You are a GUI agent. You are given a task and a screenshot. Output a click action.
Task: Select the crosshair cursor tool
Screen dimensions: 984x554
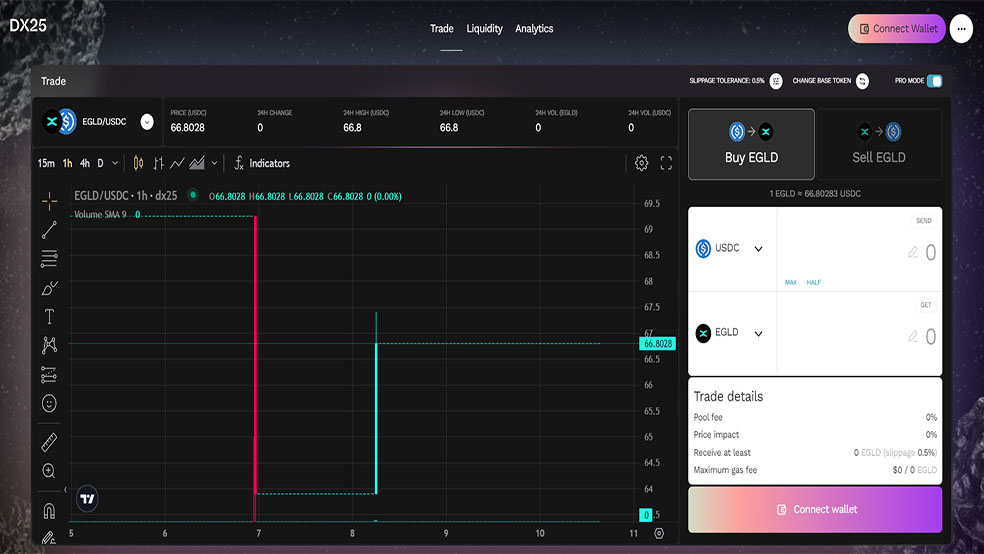click(x=50, y=201)
